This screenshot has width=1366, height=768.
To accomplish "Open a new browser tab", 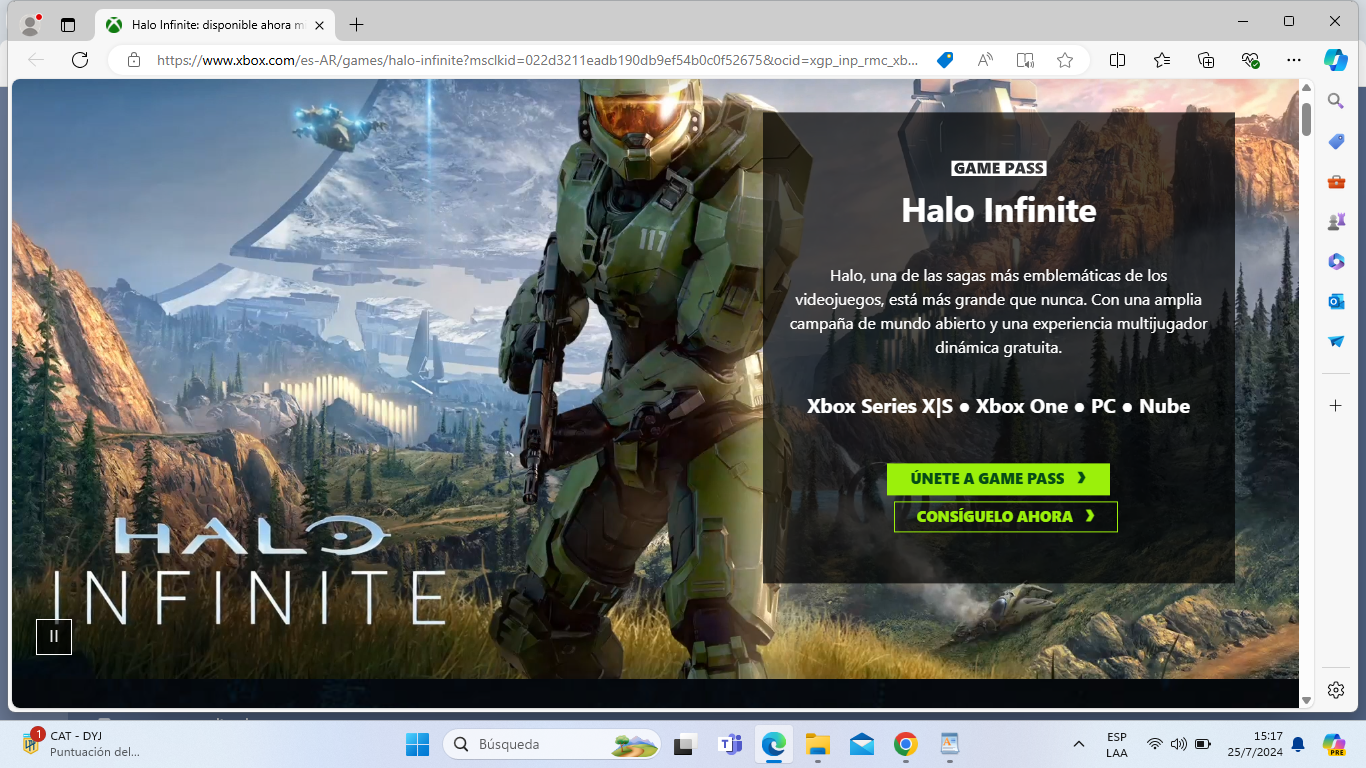I will 357,24.
